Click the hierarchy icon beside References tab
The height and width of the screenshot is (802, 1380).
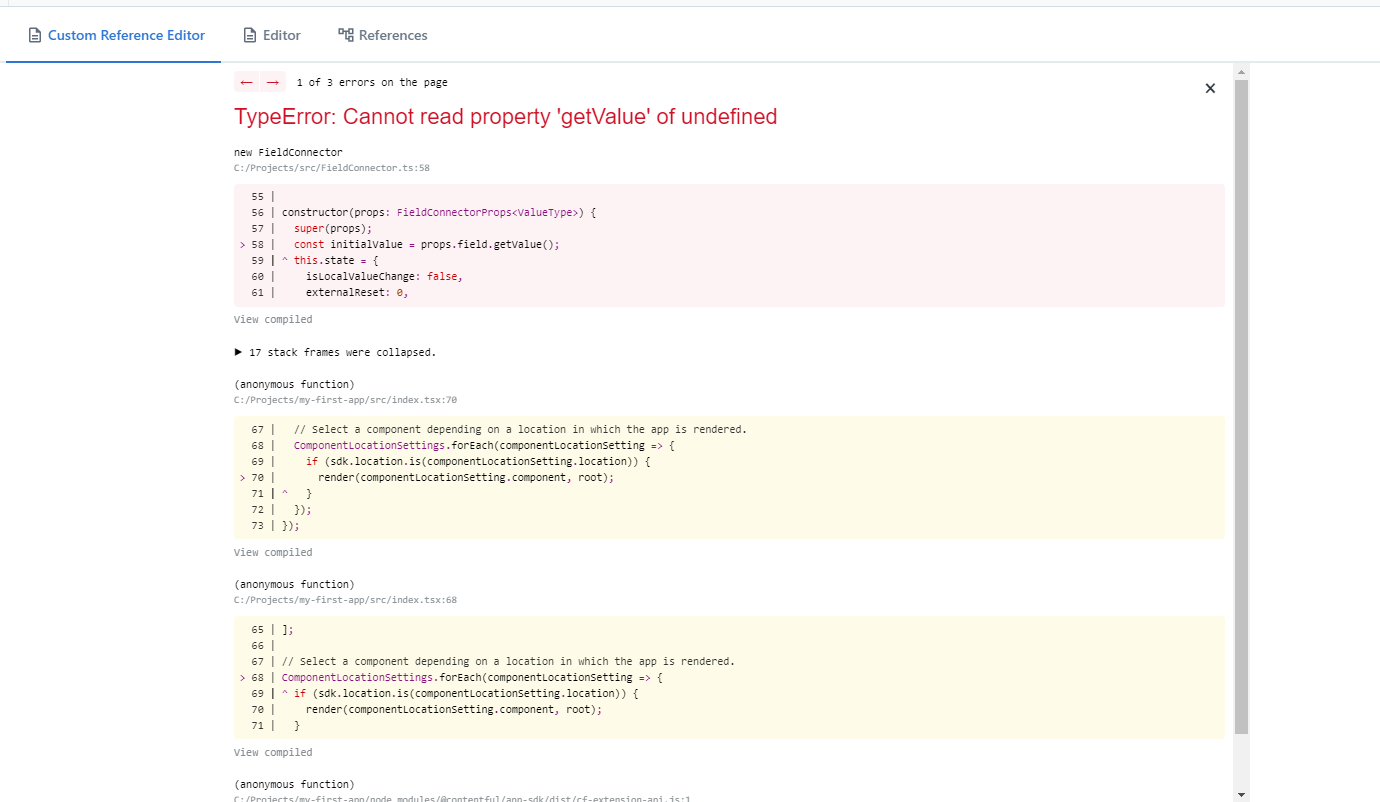tap(345, 34)
